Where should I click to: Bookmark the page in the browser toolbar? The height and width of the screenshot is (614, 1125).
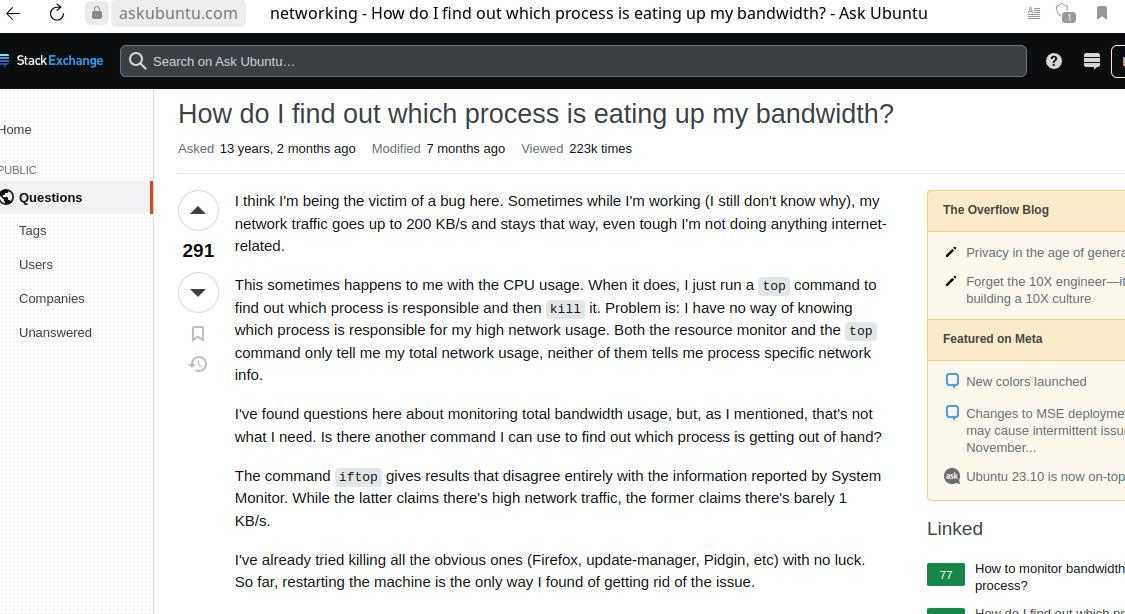1101,13
